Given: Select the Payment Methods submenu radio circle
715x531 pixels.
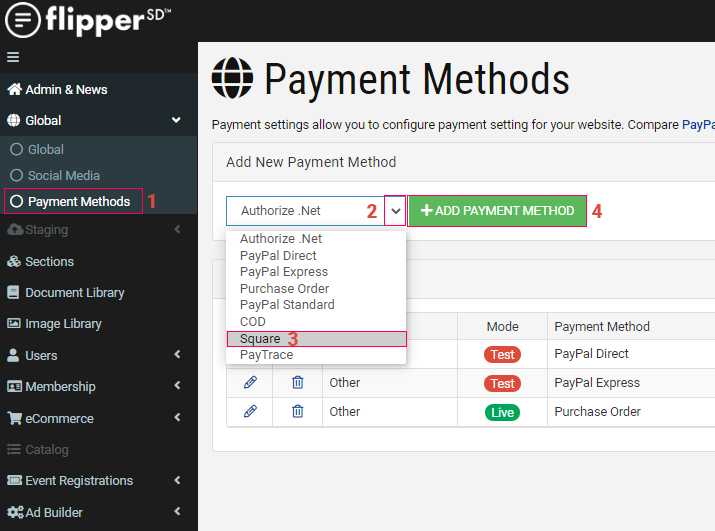Looking at the screenshot, I should pyautogui.click(x=16, y=201).
